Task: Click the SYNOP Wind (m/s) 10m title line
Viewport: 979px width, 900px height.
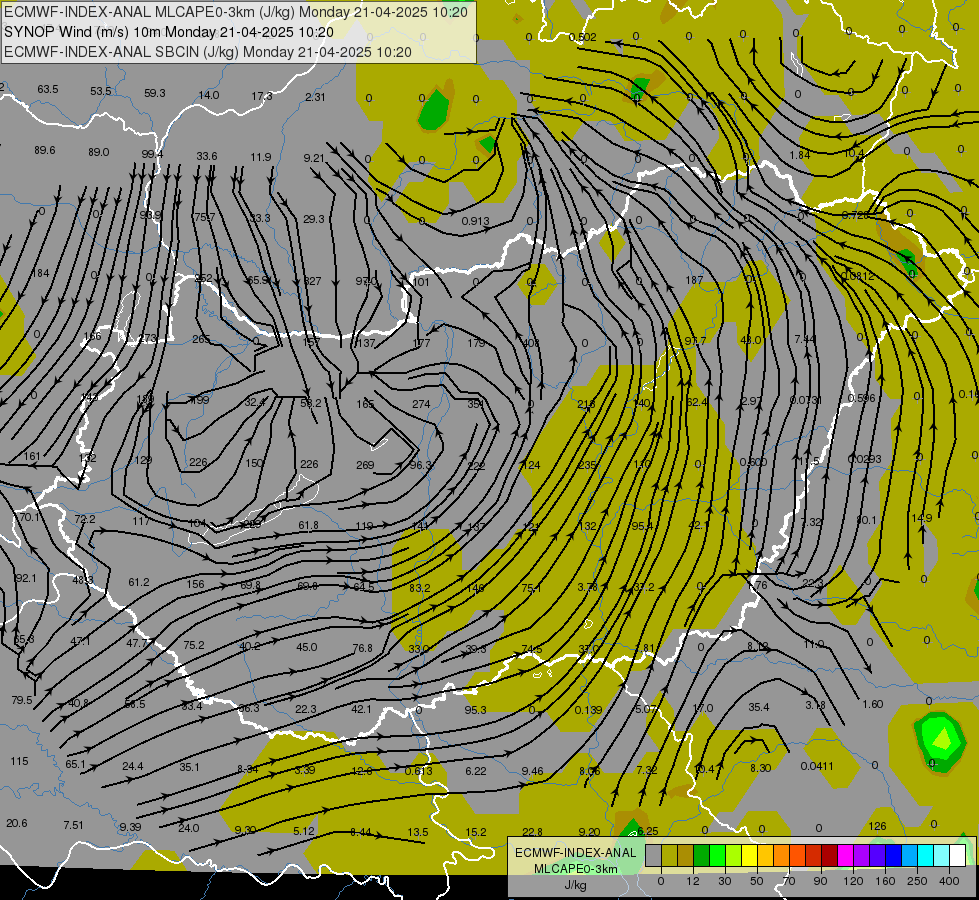Action: [x=169, y=32]
